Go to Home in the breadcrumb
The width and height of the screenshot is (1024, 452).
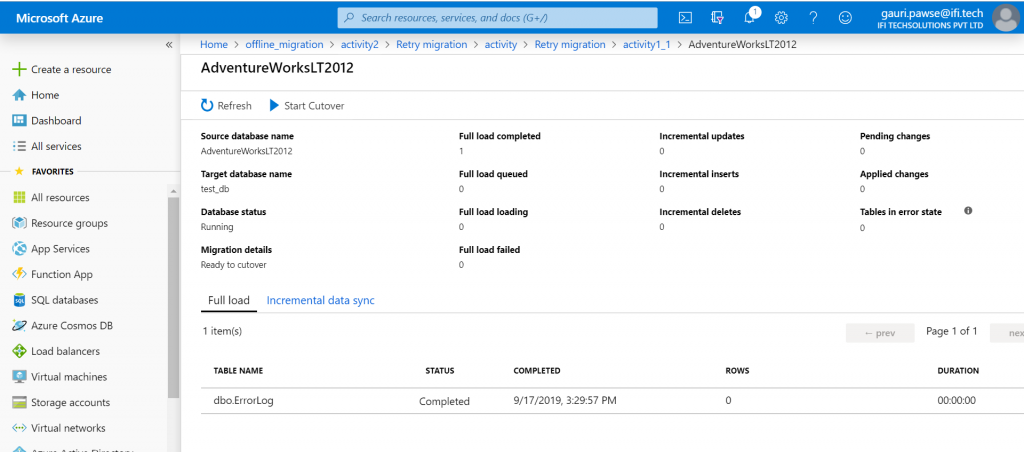pos(214,44)
